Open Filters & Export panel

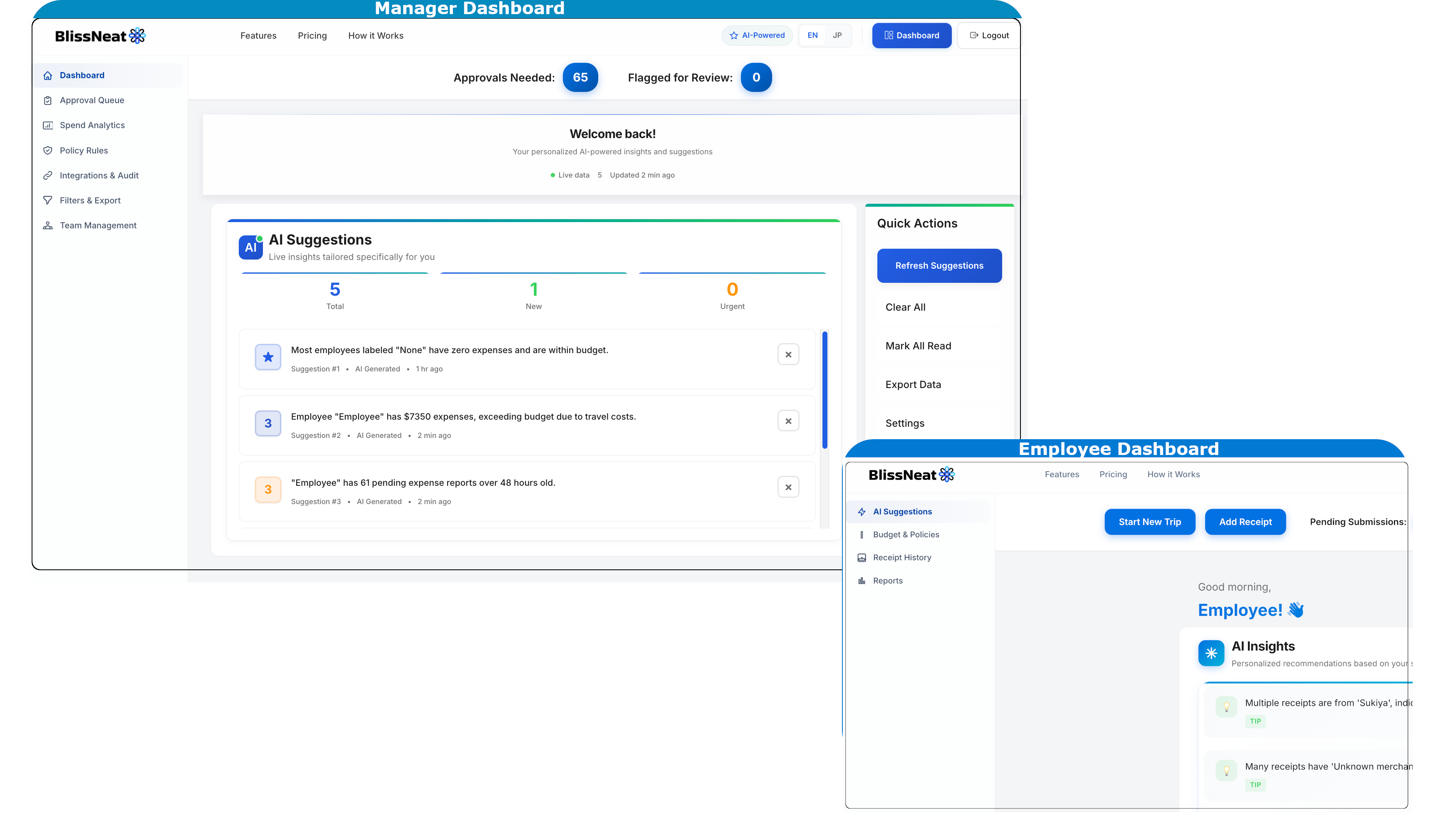[x=90, y=200]
